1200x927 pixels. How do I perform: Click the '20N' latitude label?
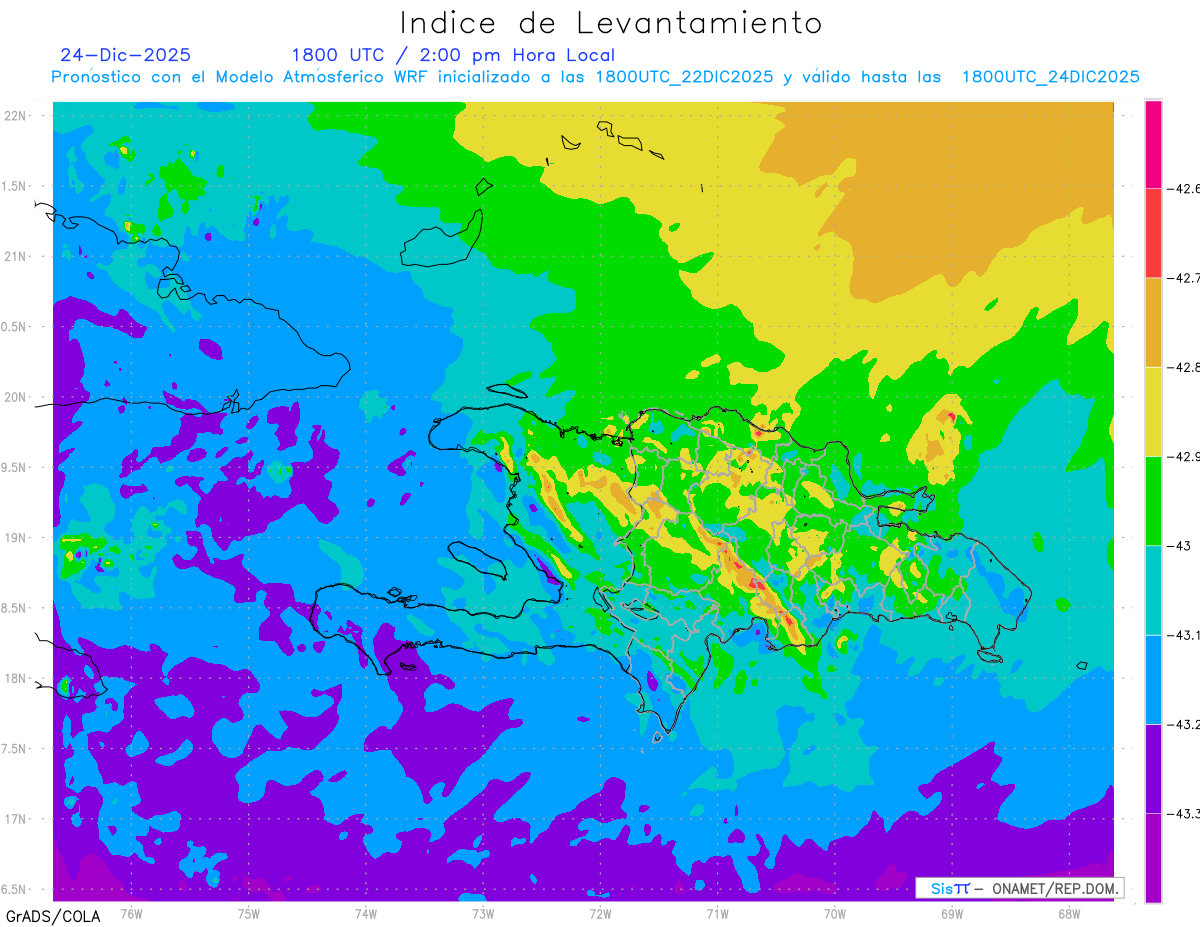point(15,397)
